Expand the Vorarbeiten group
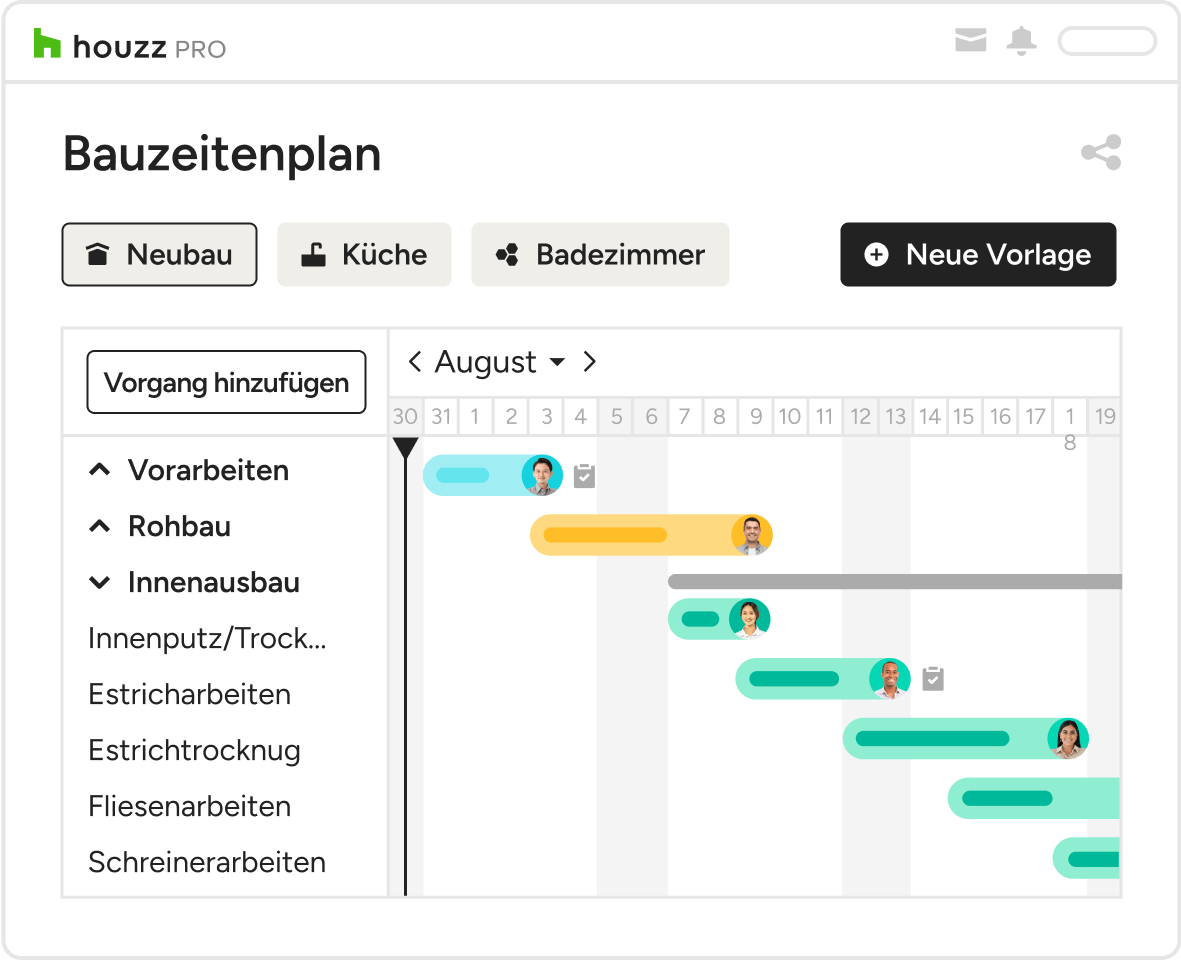The height and width of the screenshot is (960, 1181). (x=99, y=471)
